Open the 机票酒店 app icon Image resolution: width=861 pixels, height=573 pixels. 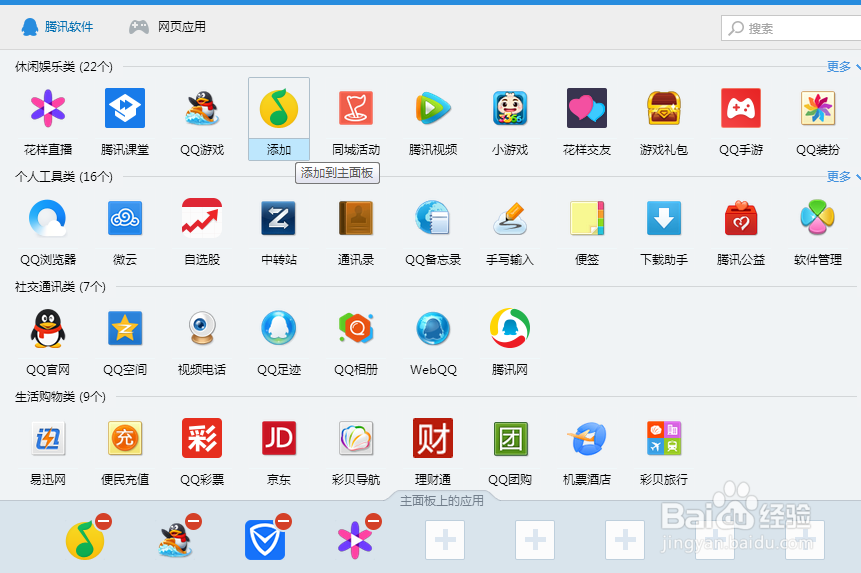[x=586, y=438]
